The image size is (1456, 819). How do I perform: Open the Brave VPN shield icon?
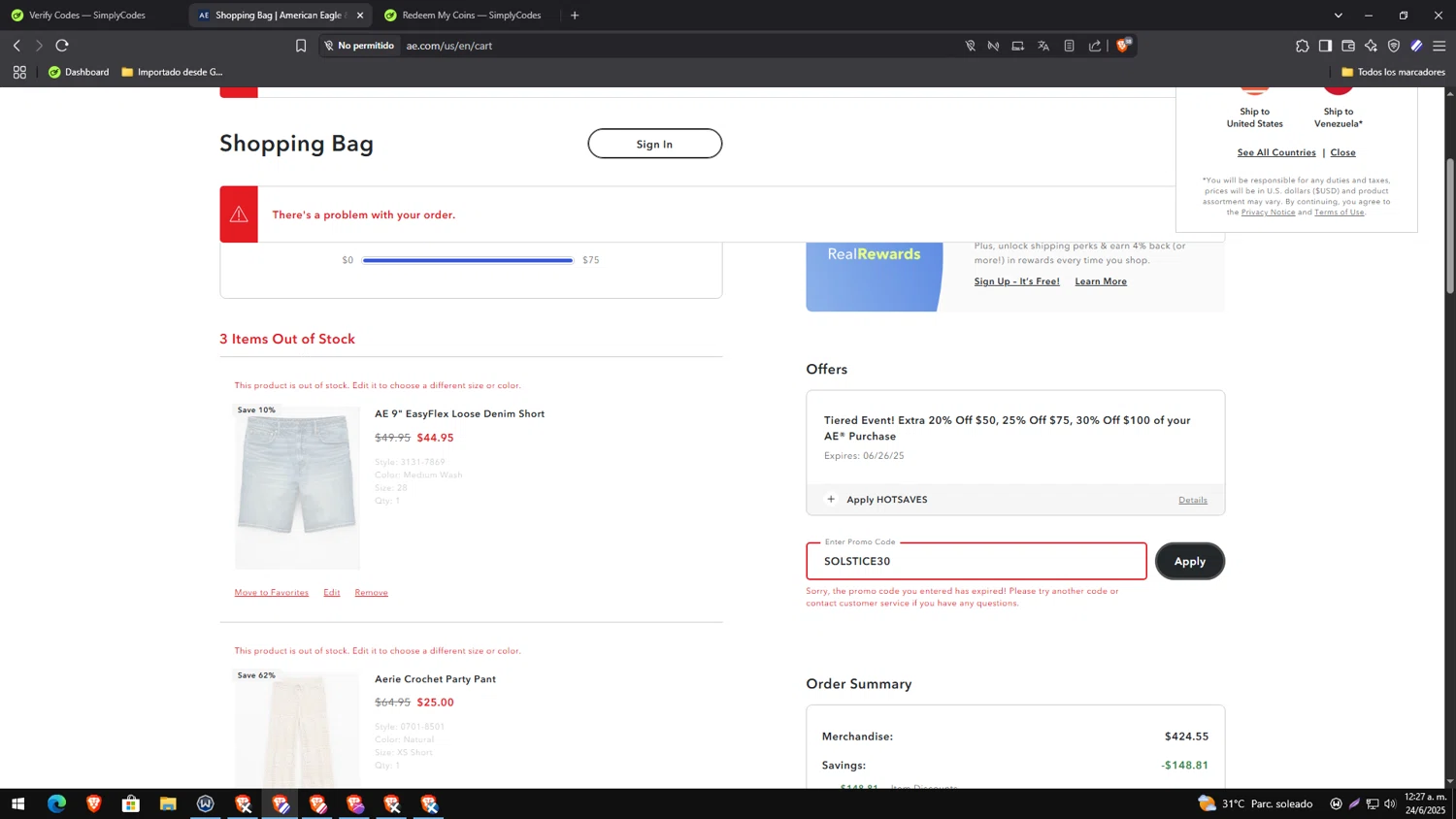click(1394, 46)
